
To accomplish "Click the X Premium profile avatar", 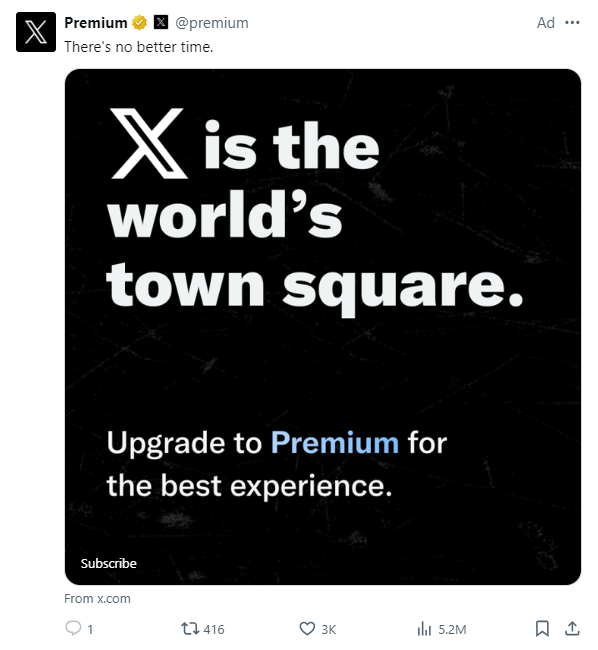I will (x=36, y=32).
